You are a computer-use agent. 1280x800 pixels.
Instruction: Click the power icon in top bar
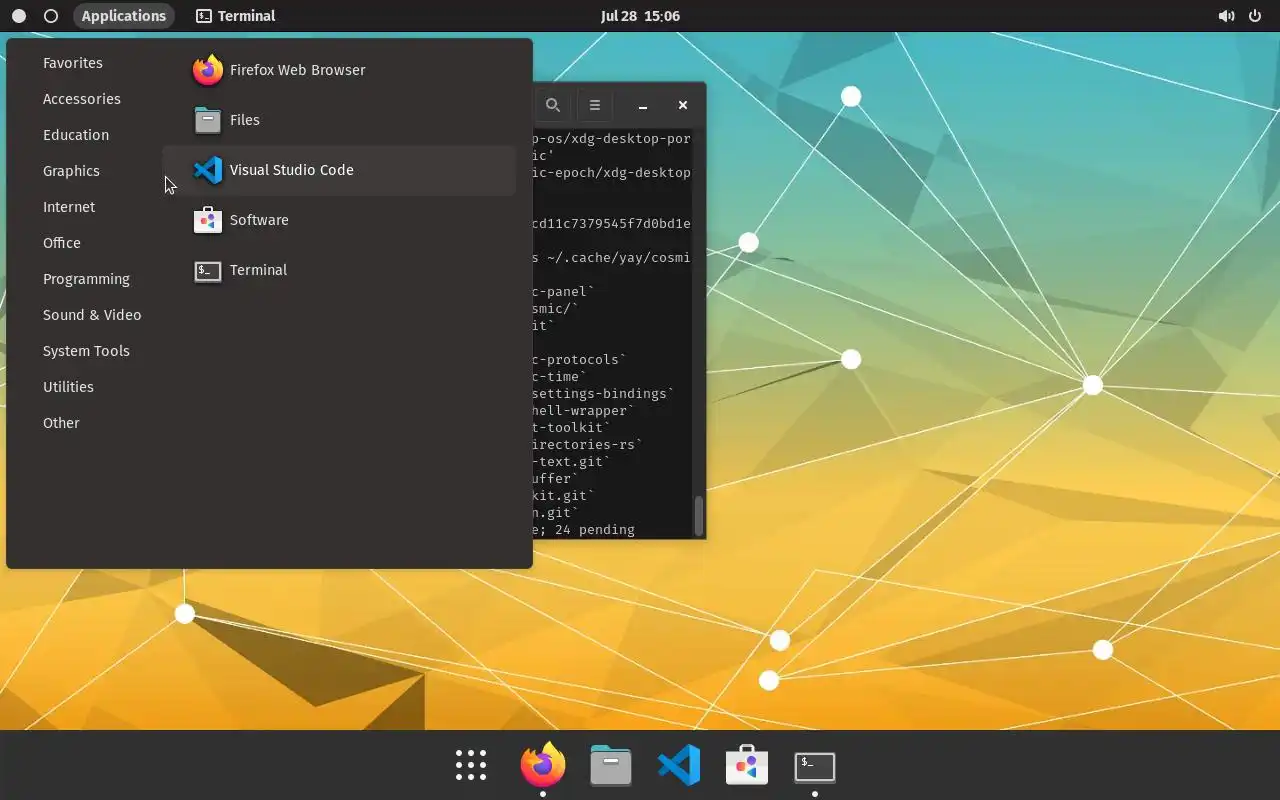1255,16
